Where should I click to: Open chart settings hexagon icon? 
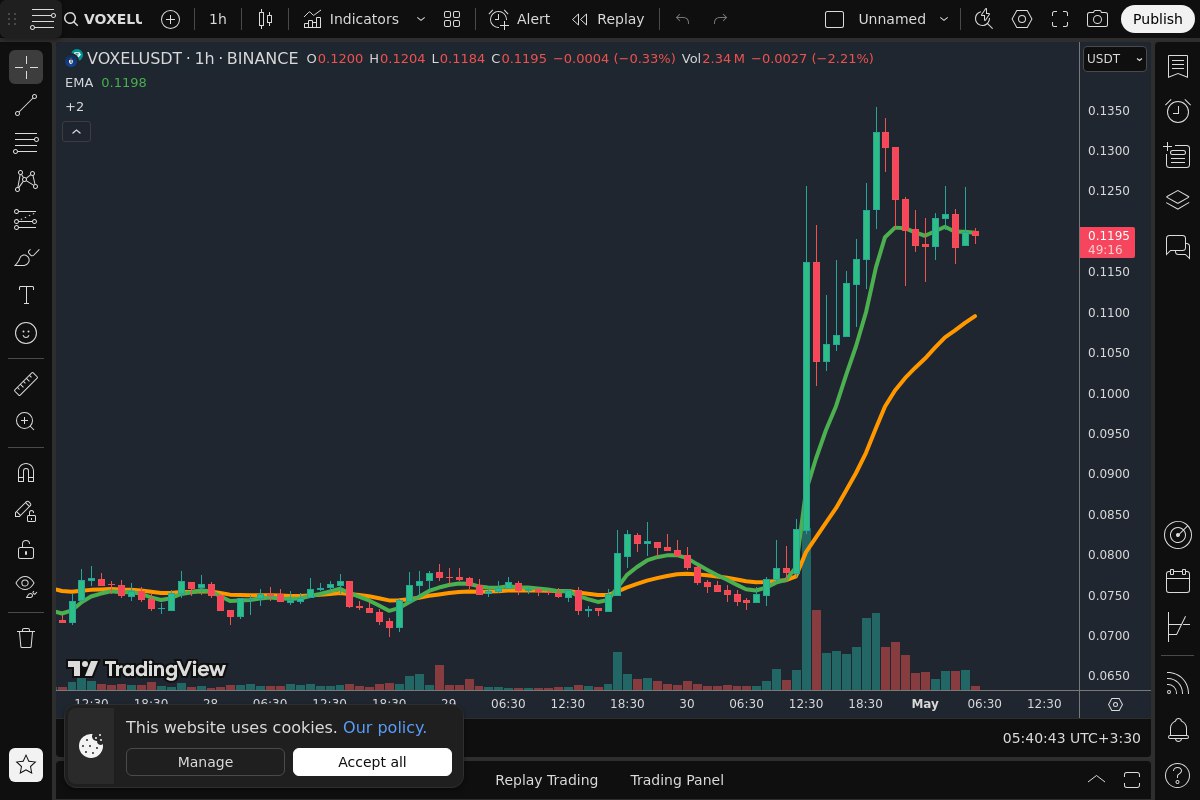1022,19
